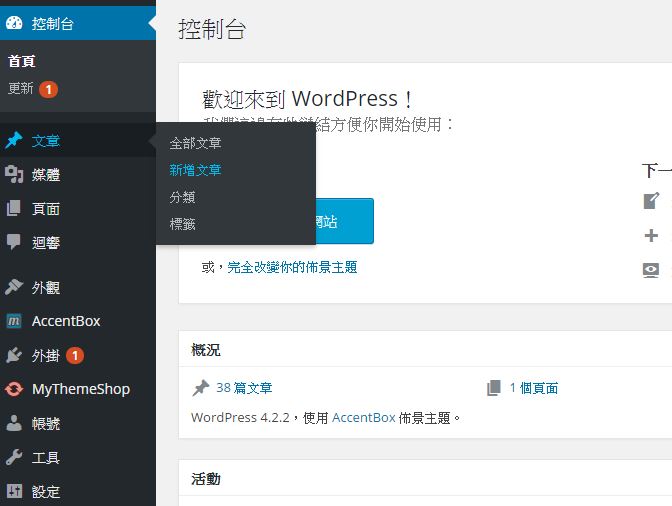Click the settings sliders icon beside 設定
Screen dimensions: 672x506
(x=14, y=491)
